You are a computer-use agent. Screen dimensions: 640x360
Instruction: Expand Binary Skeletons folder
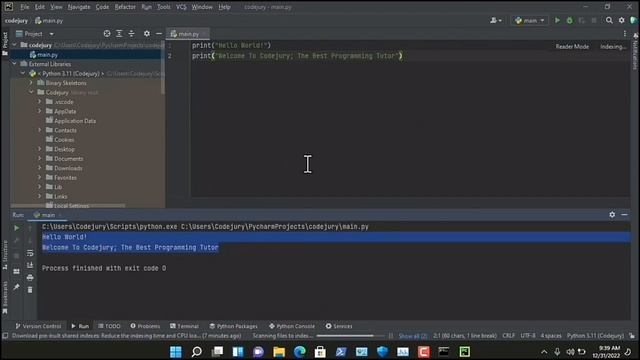(31, 83)
